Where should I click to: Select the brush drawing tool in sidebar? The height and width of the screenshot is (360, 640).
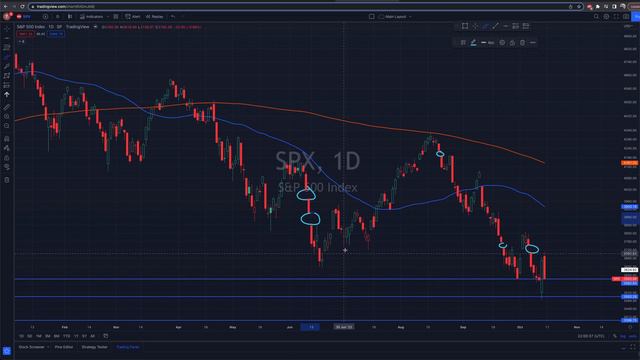pos(7,57)
